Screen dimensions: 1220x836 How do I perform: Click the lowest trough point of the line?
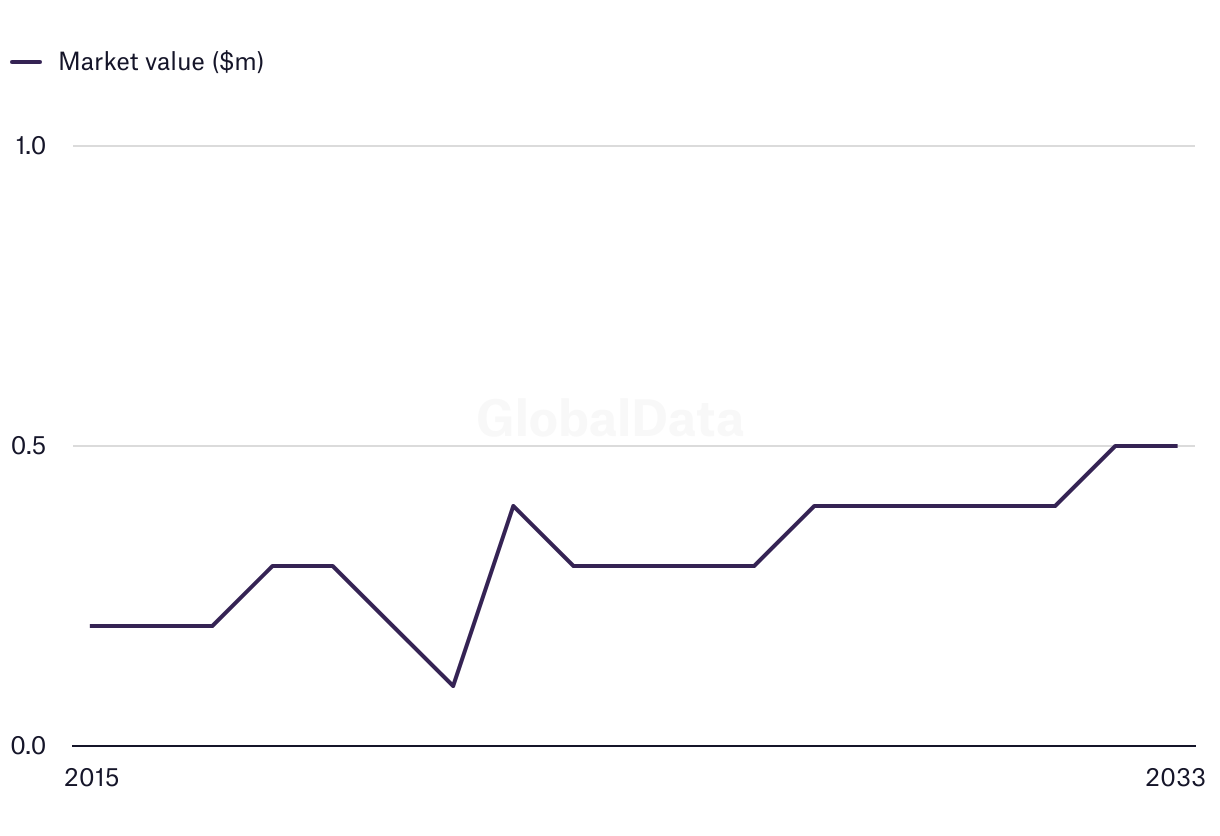tap(453, 686)
